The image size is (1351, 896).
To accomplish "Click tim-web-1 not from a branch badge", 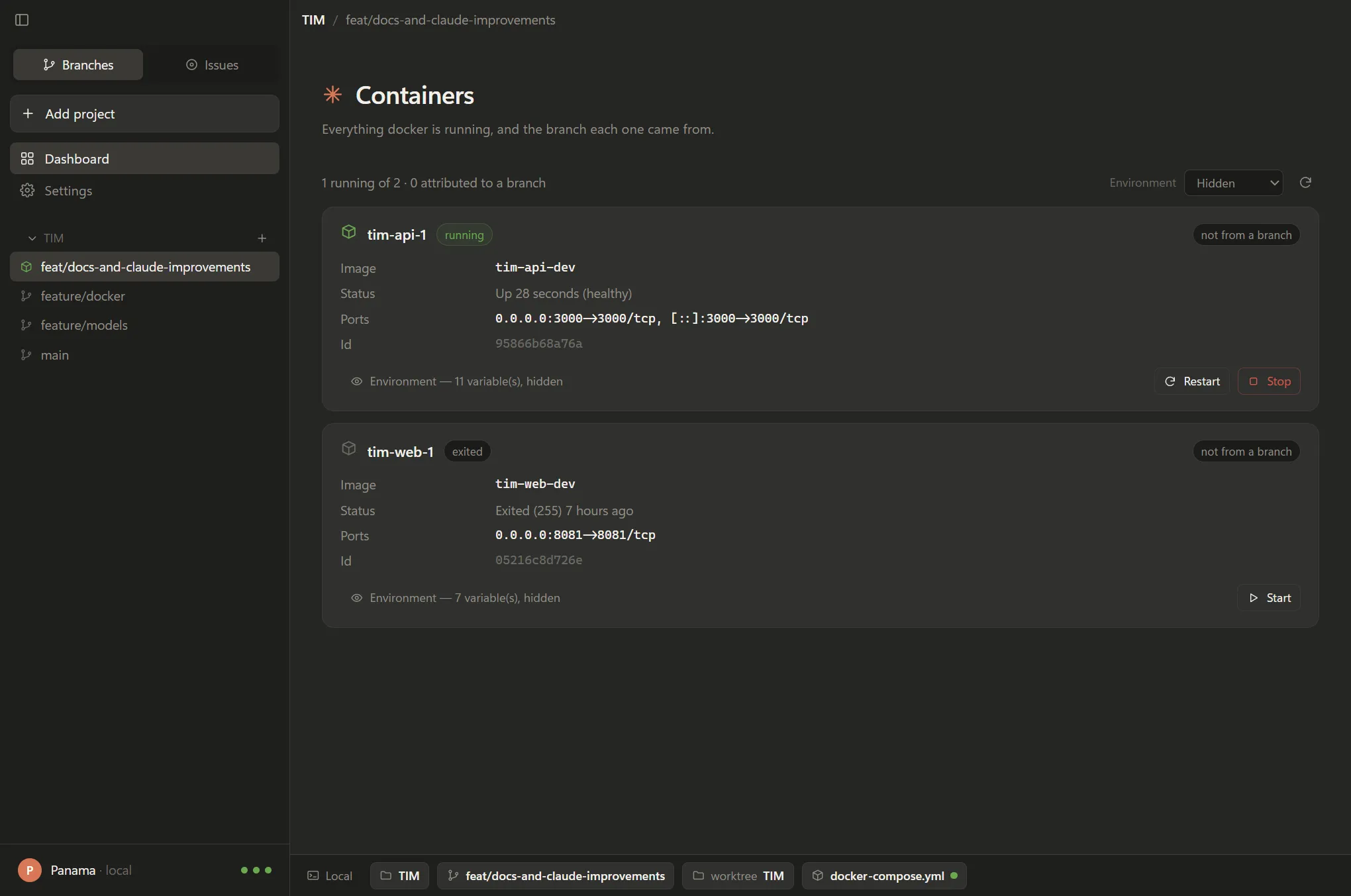I will click(x=1246, y=452).
